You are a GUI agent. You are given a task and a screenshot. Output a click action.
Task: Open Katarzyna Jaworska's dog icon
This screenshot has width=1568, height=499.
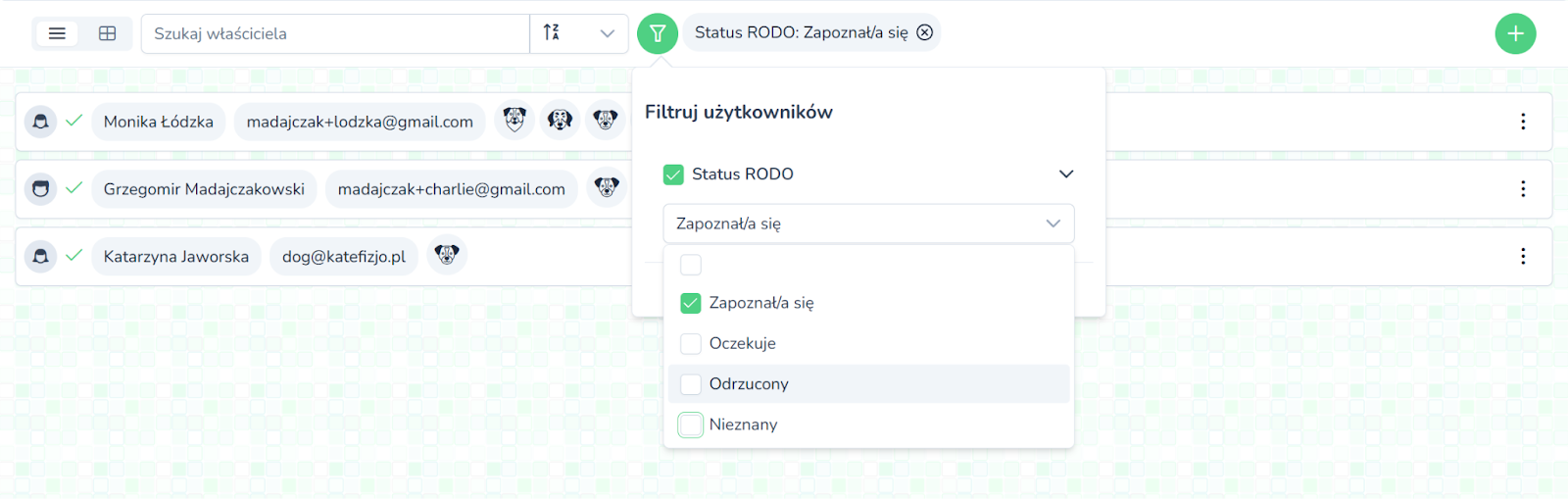tap(447, 256)
